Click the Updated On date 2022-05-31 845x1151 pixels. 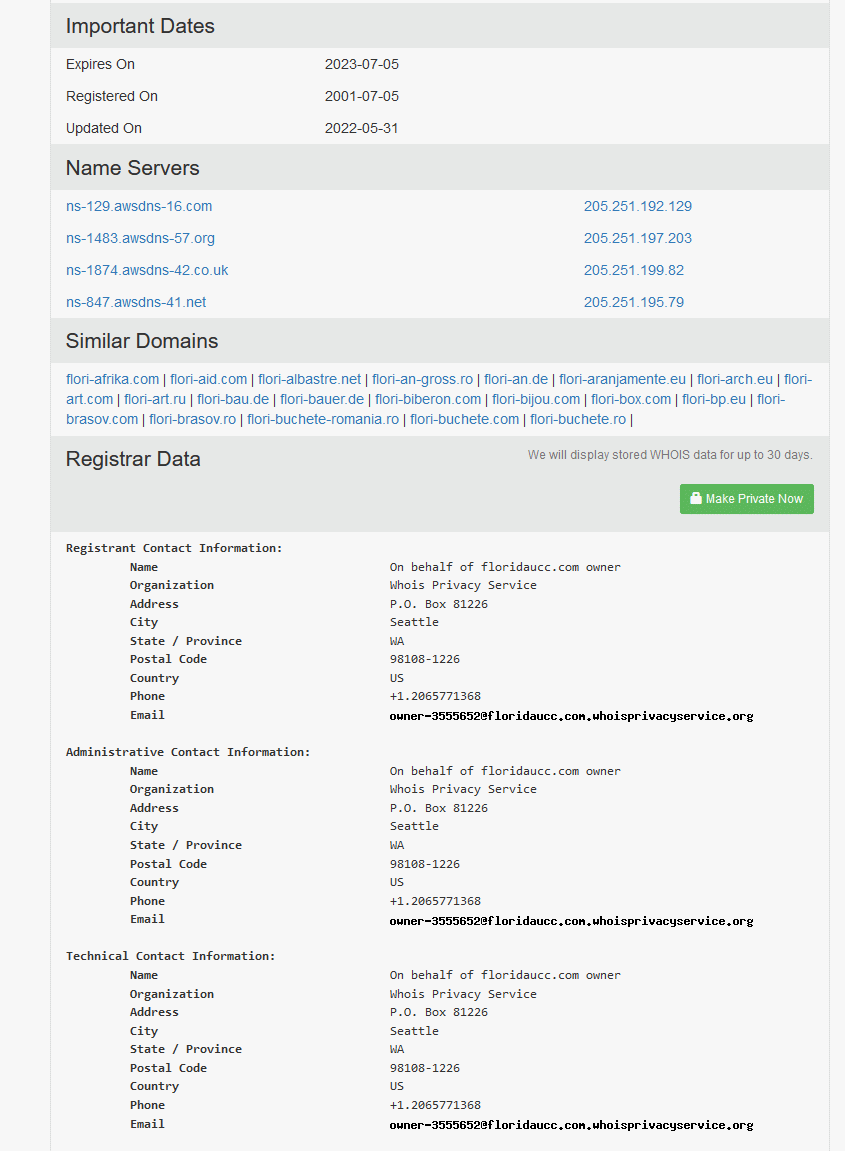pyautogui.click(x=362, y=128)
